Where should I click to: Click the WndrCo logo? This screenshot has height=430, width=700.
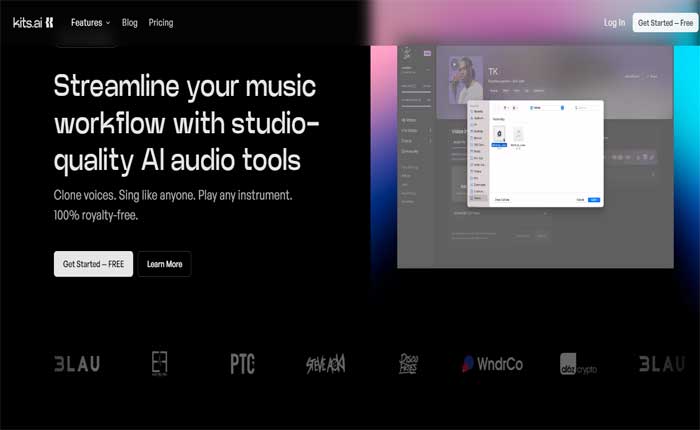(x=492, y=364)
